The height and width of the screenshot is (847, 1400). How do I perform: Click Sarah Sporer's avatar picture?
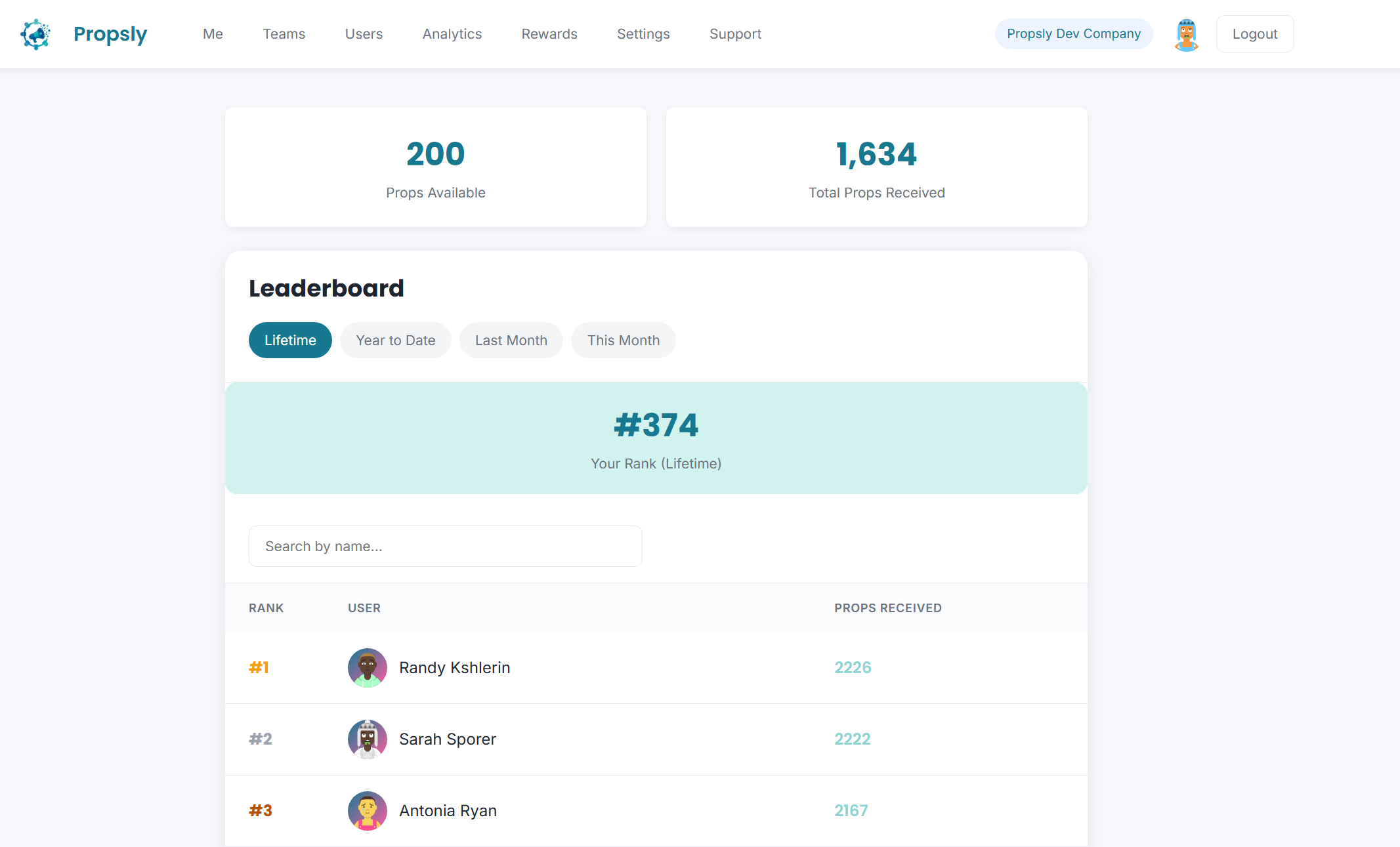point(367,739)
